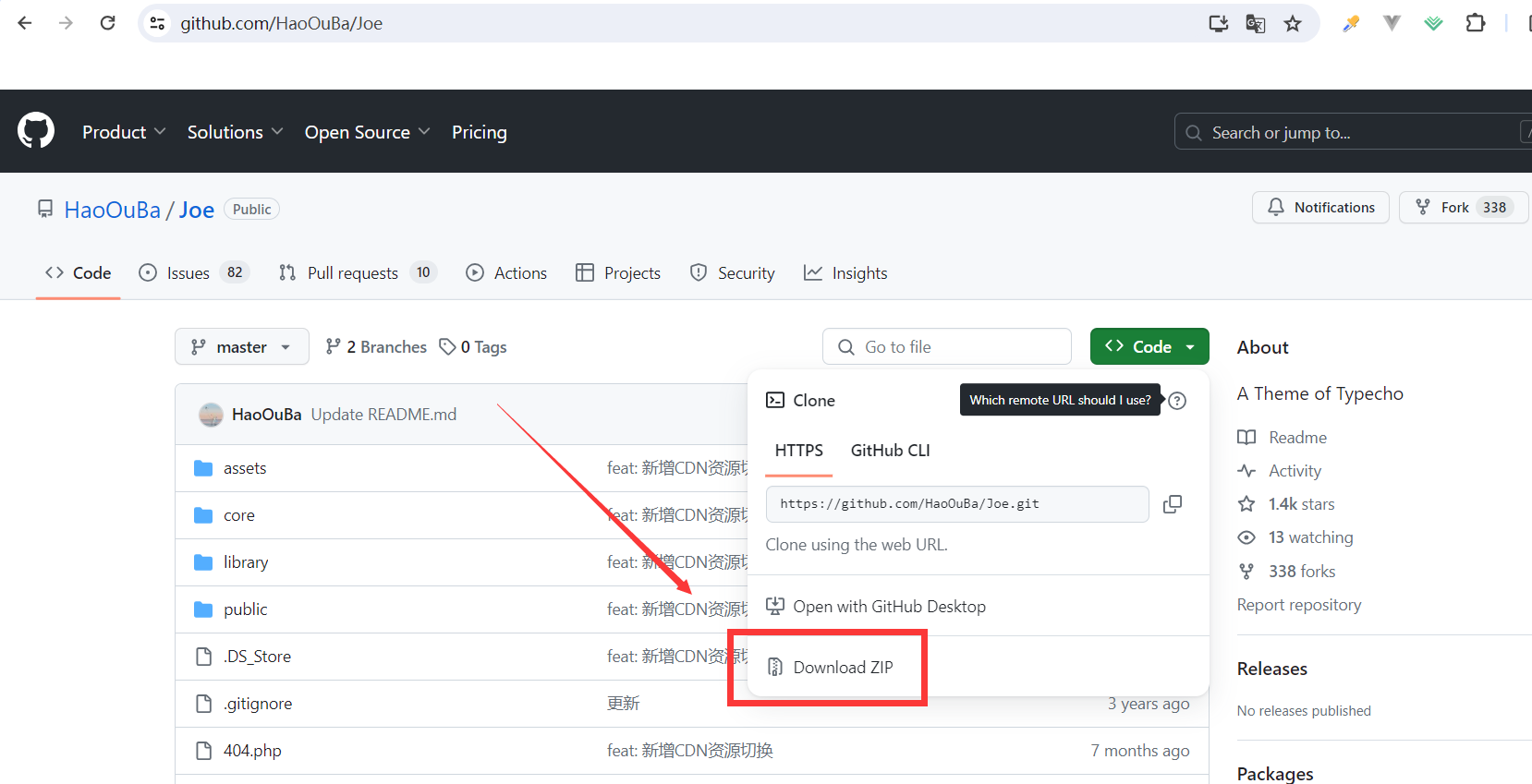This screenshot has height=784, width=1532.
Task: Open the Joe repository link
Action: click(197, 210)
